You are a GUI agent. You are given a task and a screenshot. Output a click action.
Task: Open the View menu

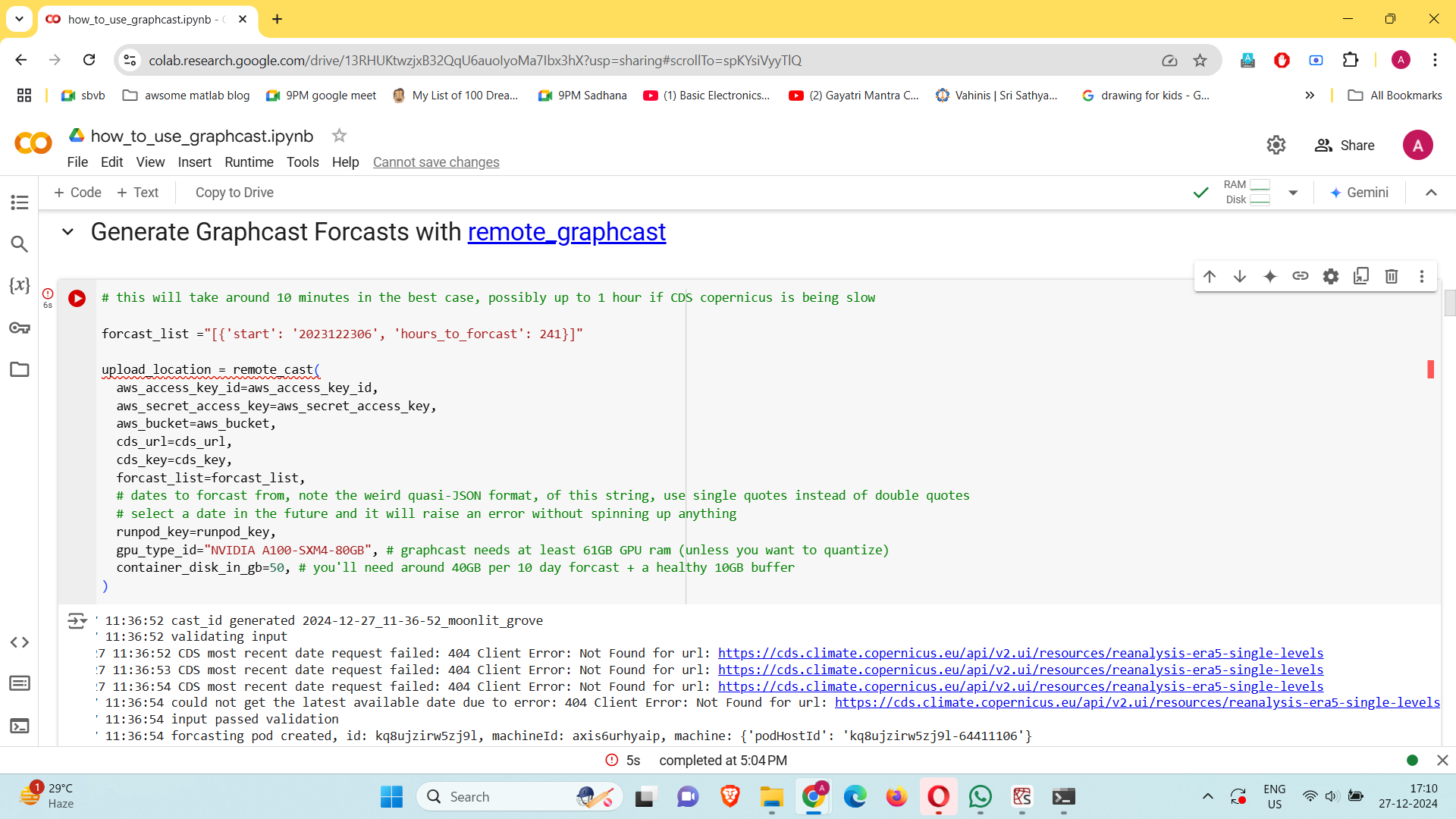(150, 162)
